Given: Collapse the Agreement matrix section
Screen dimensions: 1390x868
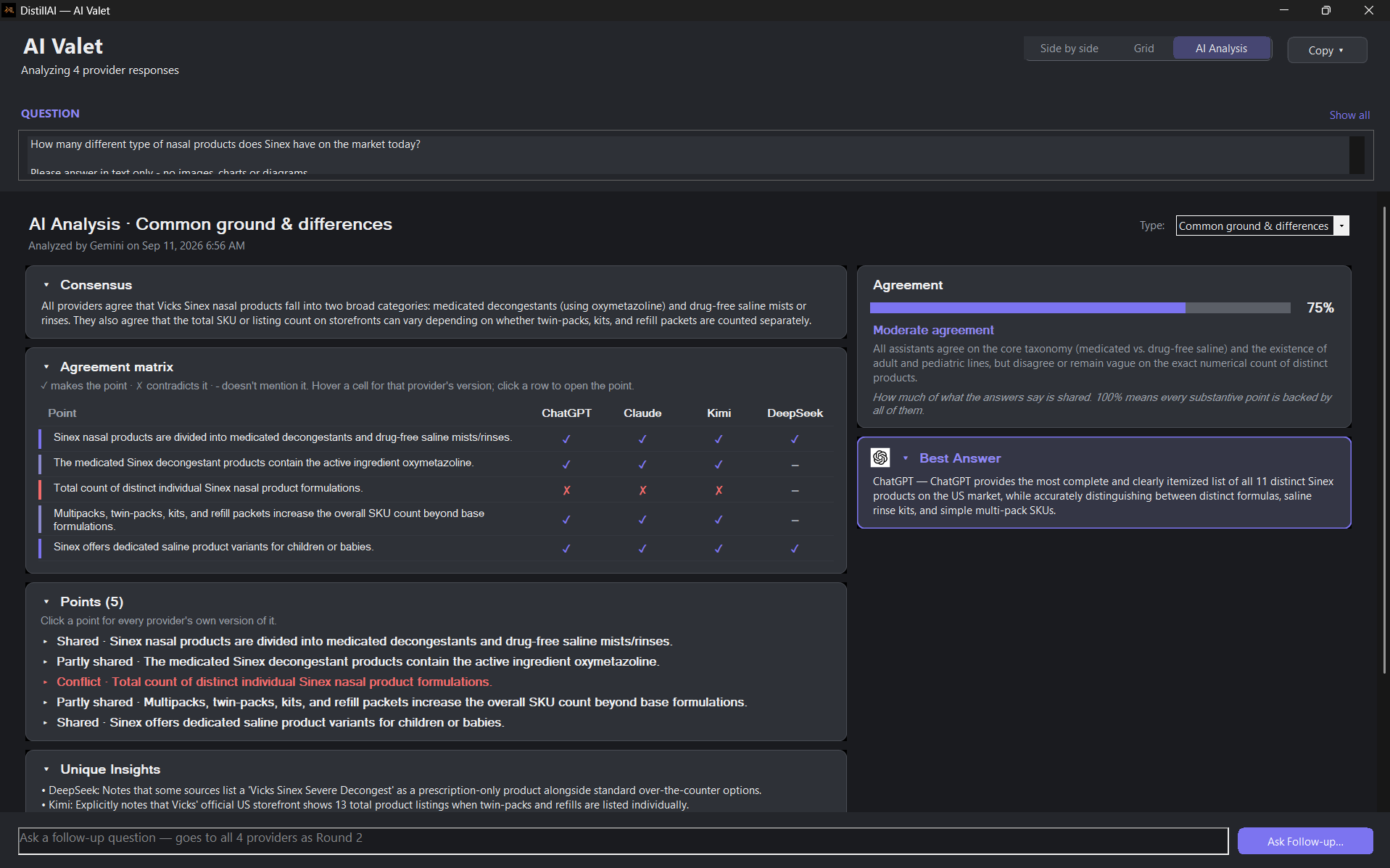Looking at the screenshot, I should coord(46,367).
